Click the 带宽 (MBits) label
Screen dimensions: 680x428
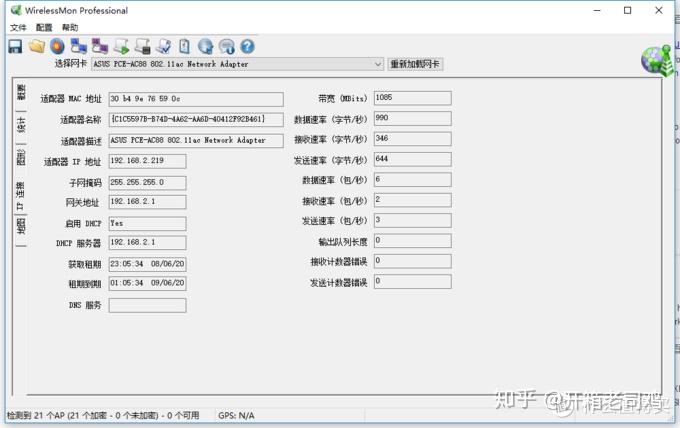pos(343,98)
